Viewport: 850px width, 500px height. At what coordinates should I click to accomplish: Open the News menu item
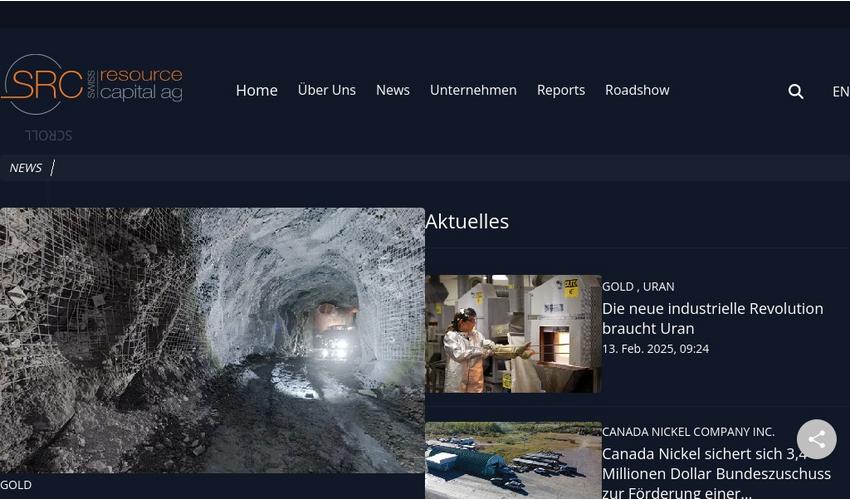pos(392,90)
